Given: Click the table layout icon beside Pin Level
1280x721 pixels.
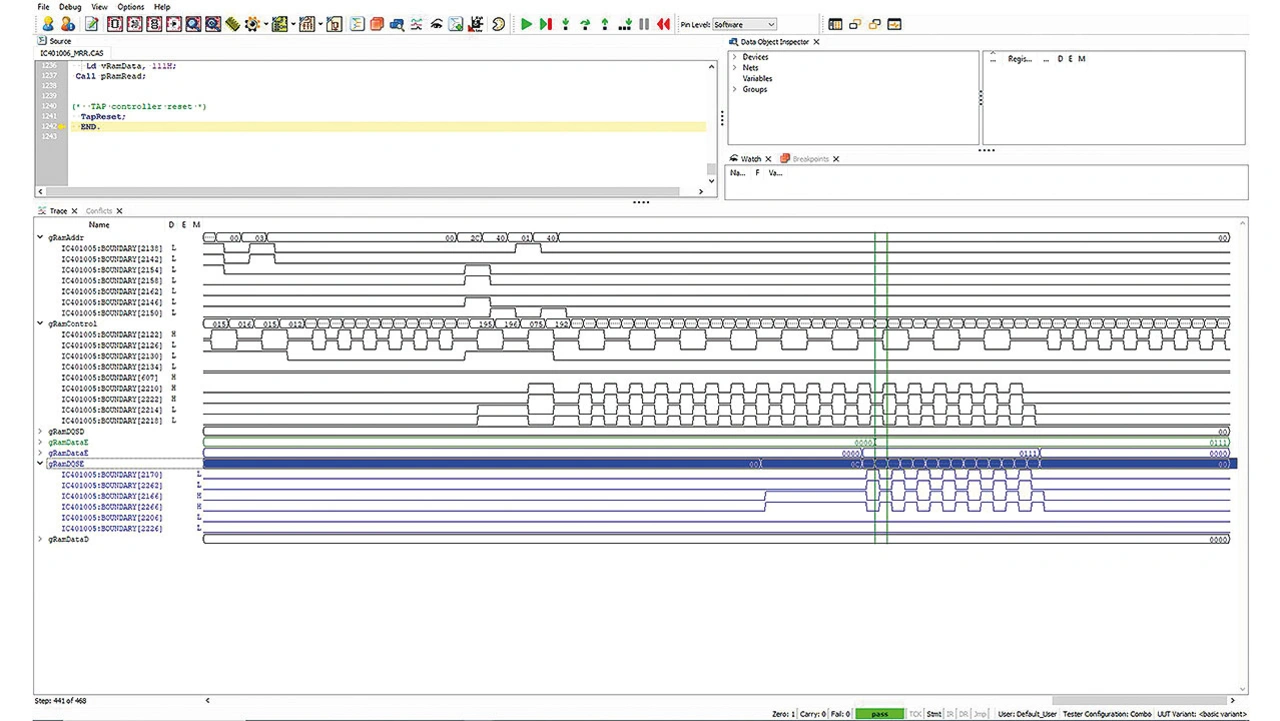Looking at the screenshot, I should click(836, 24).
